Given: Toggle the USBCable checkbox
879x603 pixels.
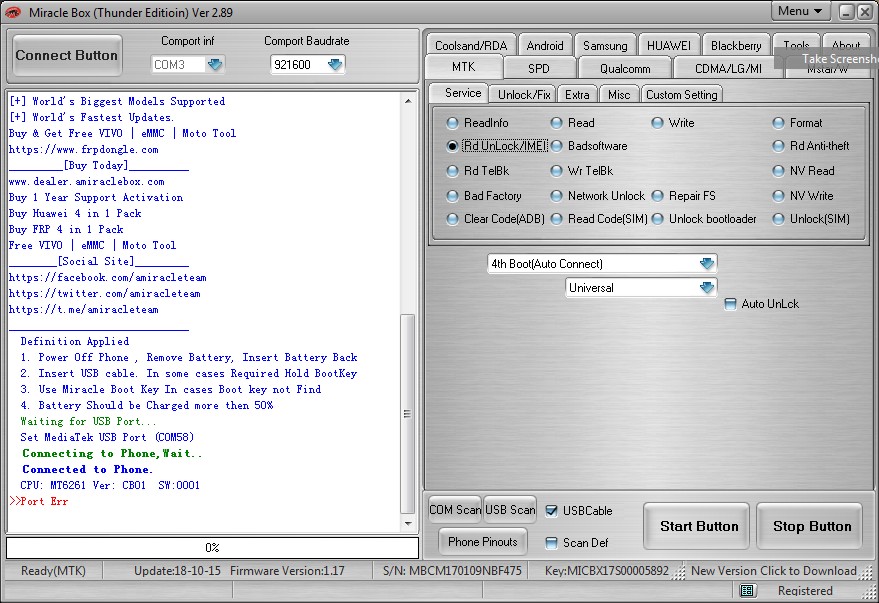Looking at the screenshot, I should pyautogui.click(x=552, y=511).
